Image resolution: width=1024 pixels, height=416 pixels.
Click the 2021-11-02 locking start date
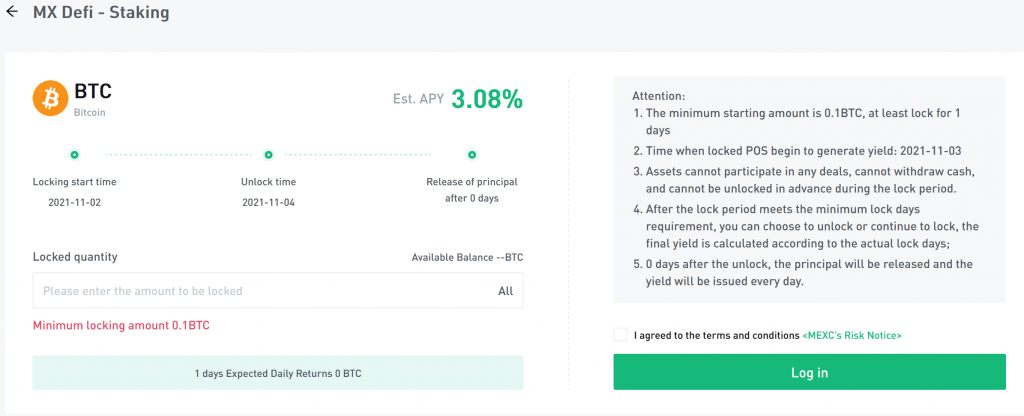point(74,202)
